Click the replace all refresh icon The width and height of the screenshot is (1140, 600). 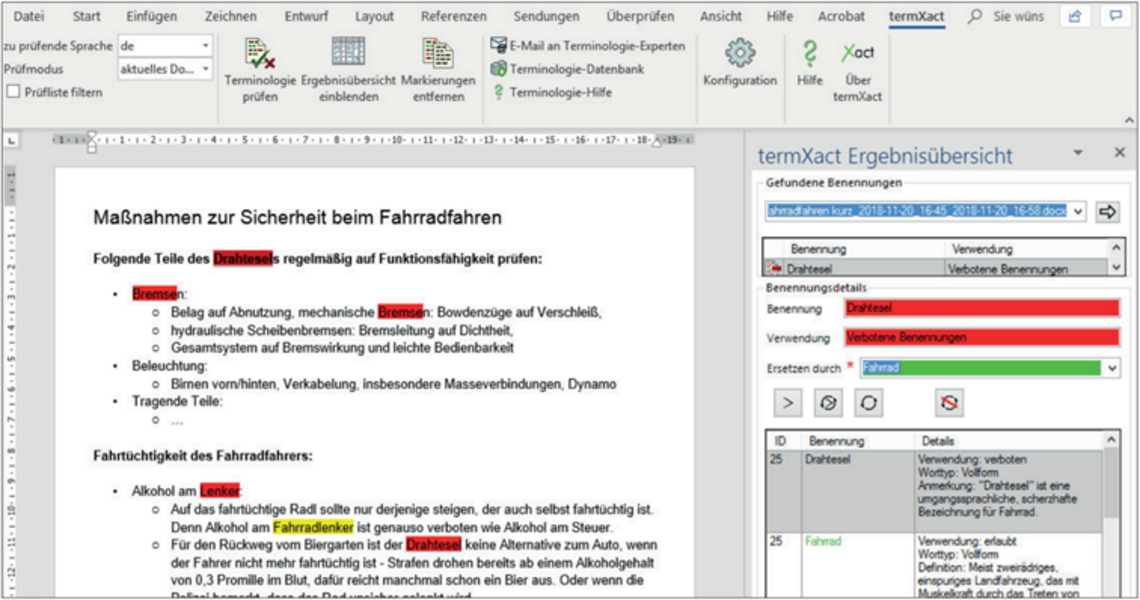(x=869, y=403)
